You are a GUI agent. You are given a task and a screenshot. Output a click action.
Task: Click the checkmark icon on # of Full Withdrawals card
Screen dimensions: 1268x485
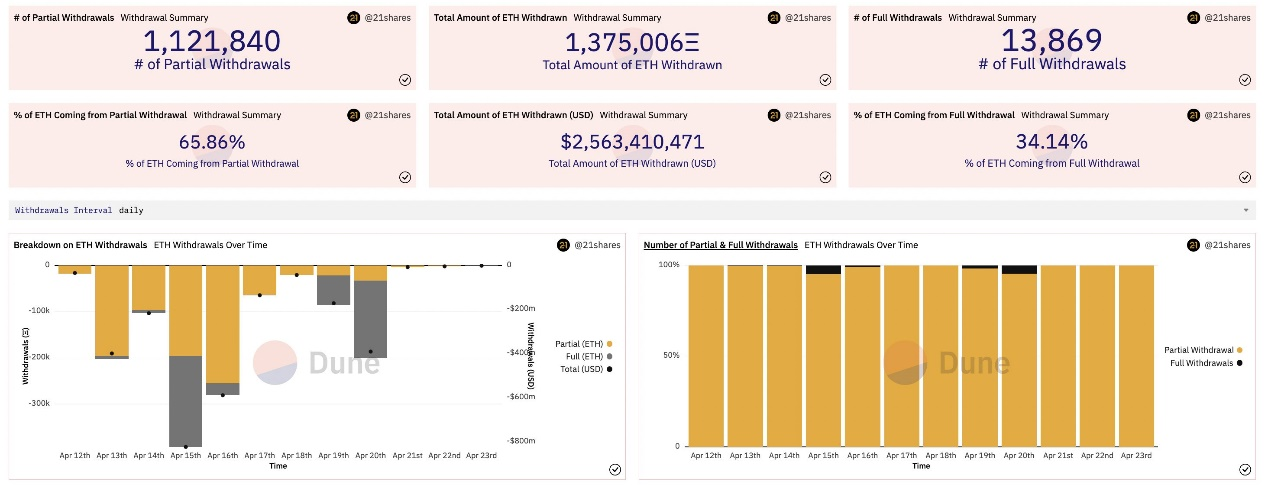tap(1244, 80)
